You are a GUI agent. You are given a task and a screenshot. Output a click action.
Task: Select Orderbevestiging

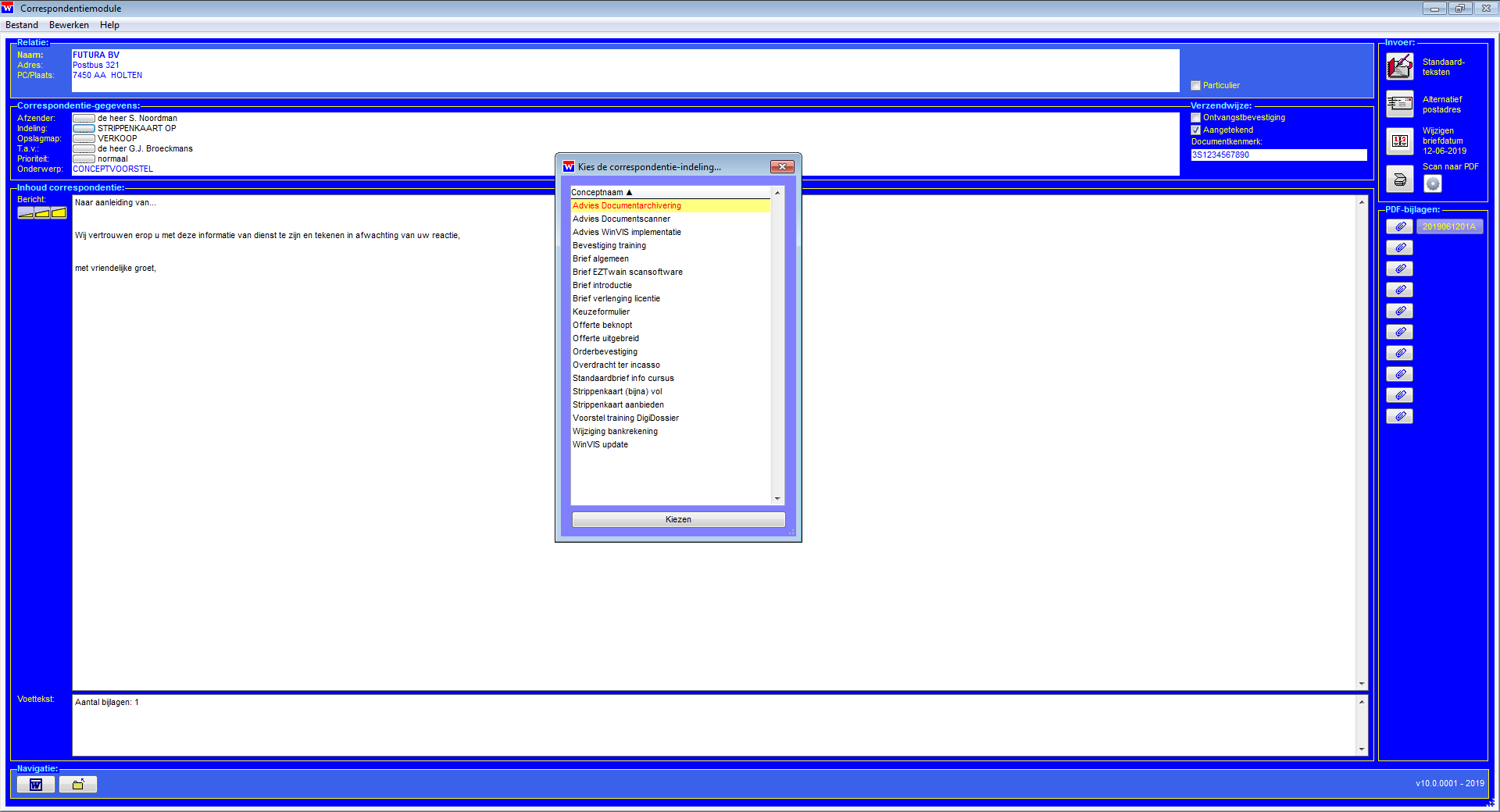pyautogui.click(x=670, y=352)
